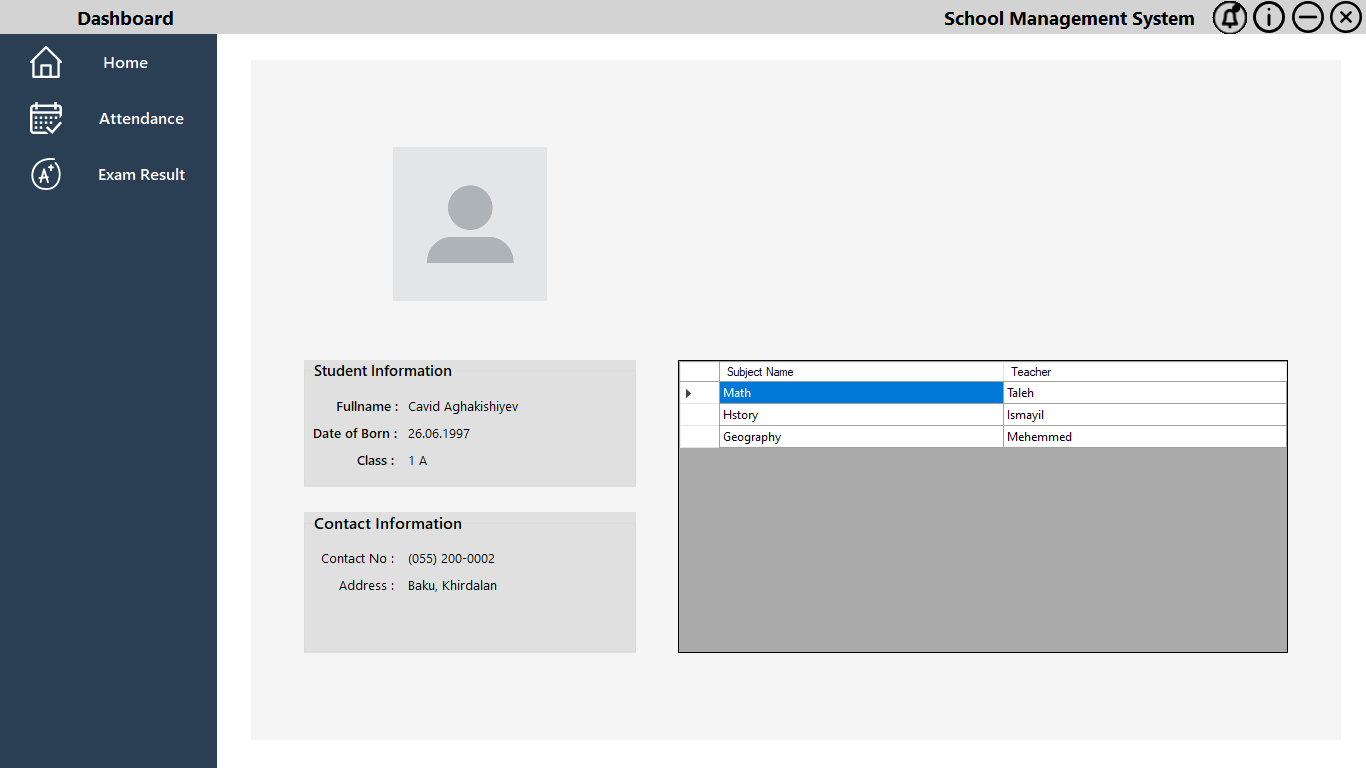The width and height of the screenshot is (1366, 768).
Task: Click the empty table header corner cell
Action: pyautogui.click(x=698, y=371)
